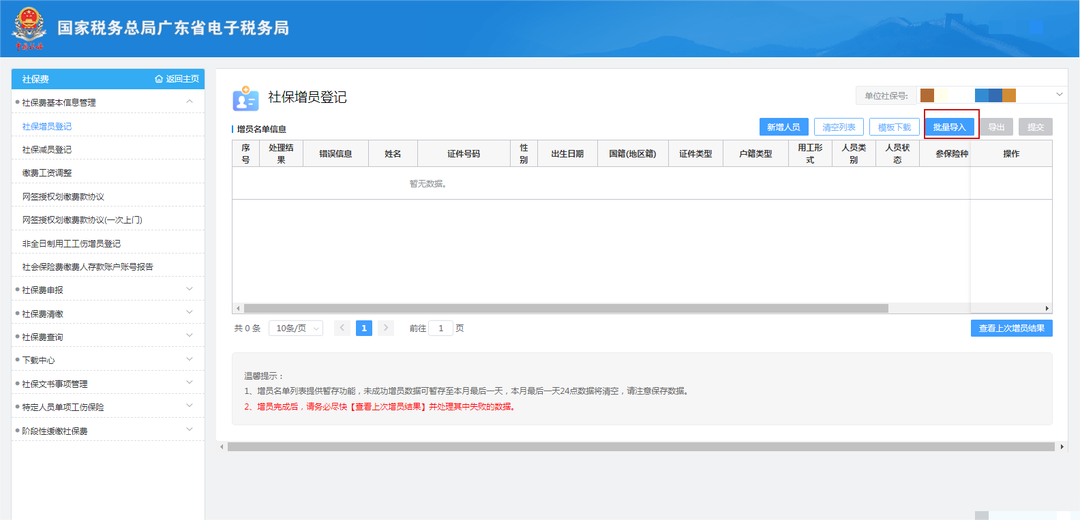Click the home icon beside 返回主页

pyautogui.click(x=159, y=79)
